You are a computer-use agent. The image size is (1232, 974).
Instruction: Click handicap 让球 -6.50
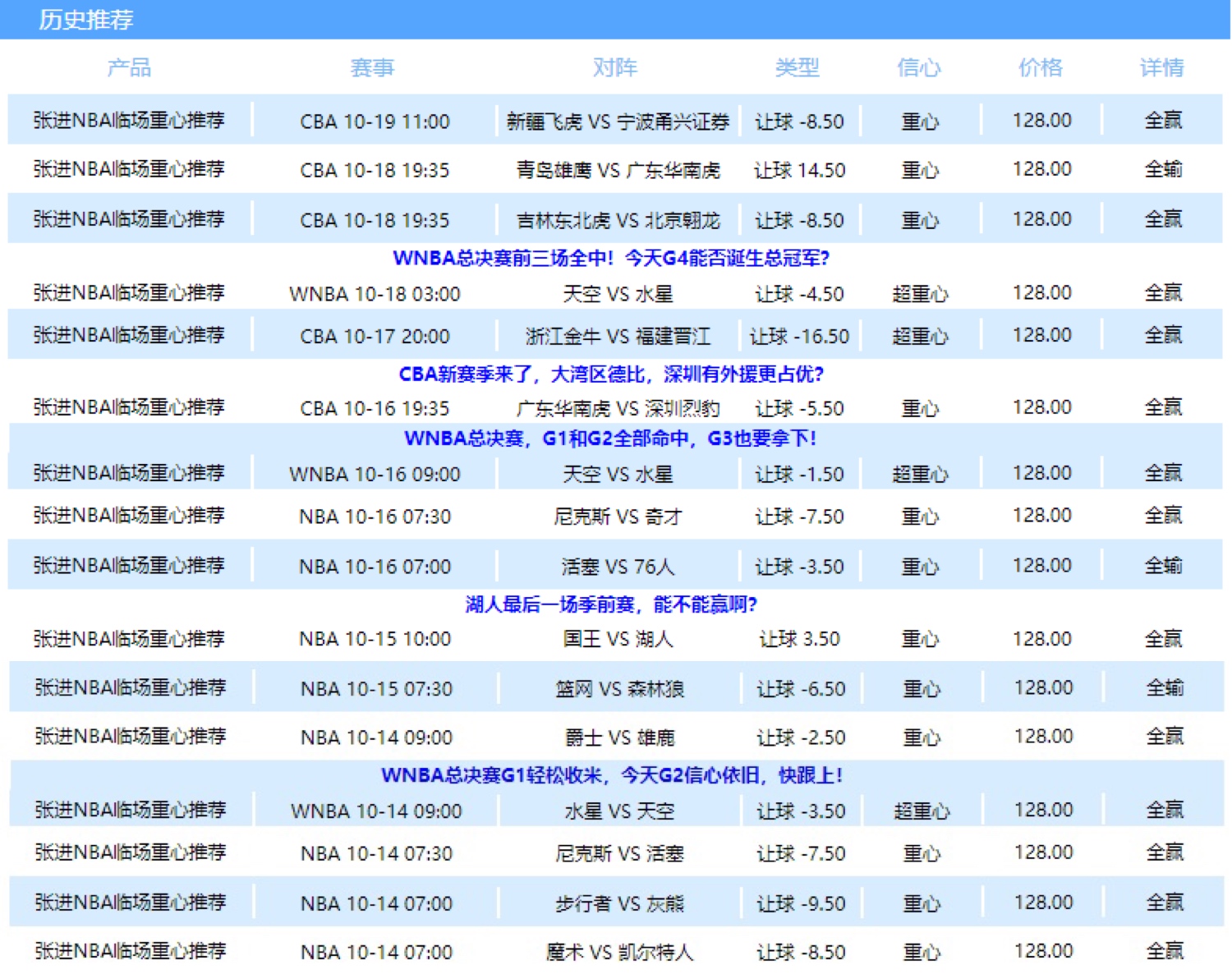(801, 689)
